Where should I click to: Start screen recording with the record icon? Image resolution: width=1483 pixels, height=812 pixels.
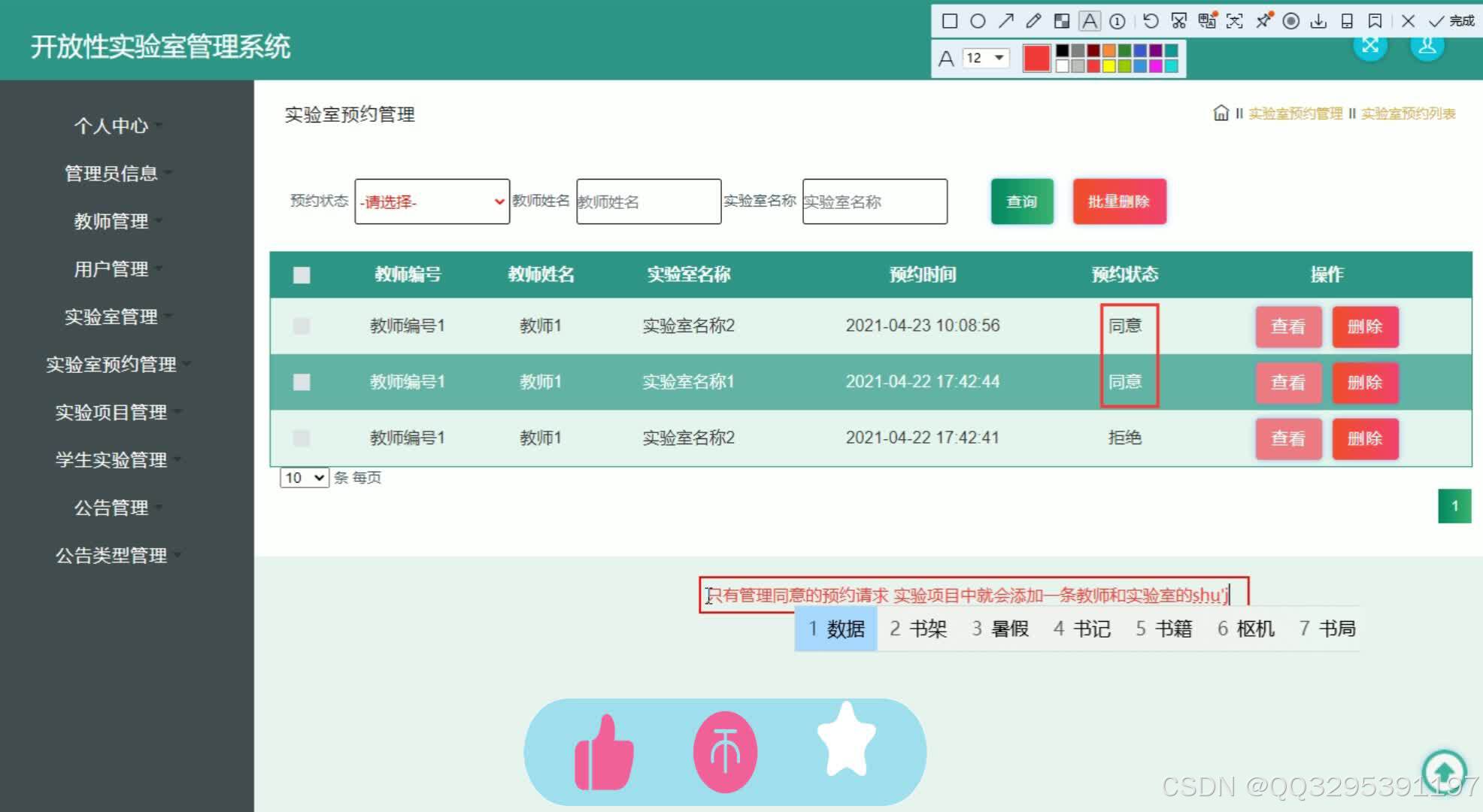click(x=1291, y=21)
